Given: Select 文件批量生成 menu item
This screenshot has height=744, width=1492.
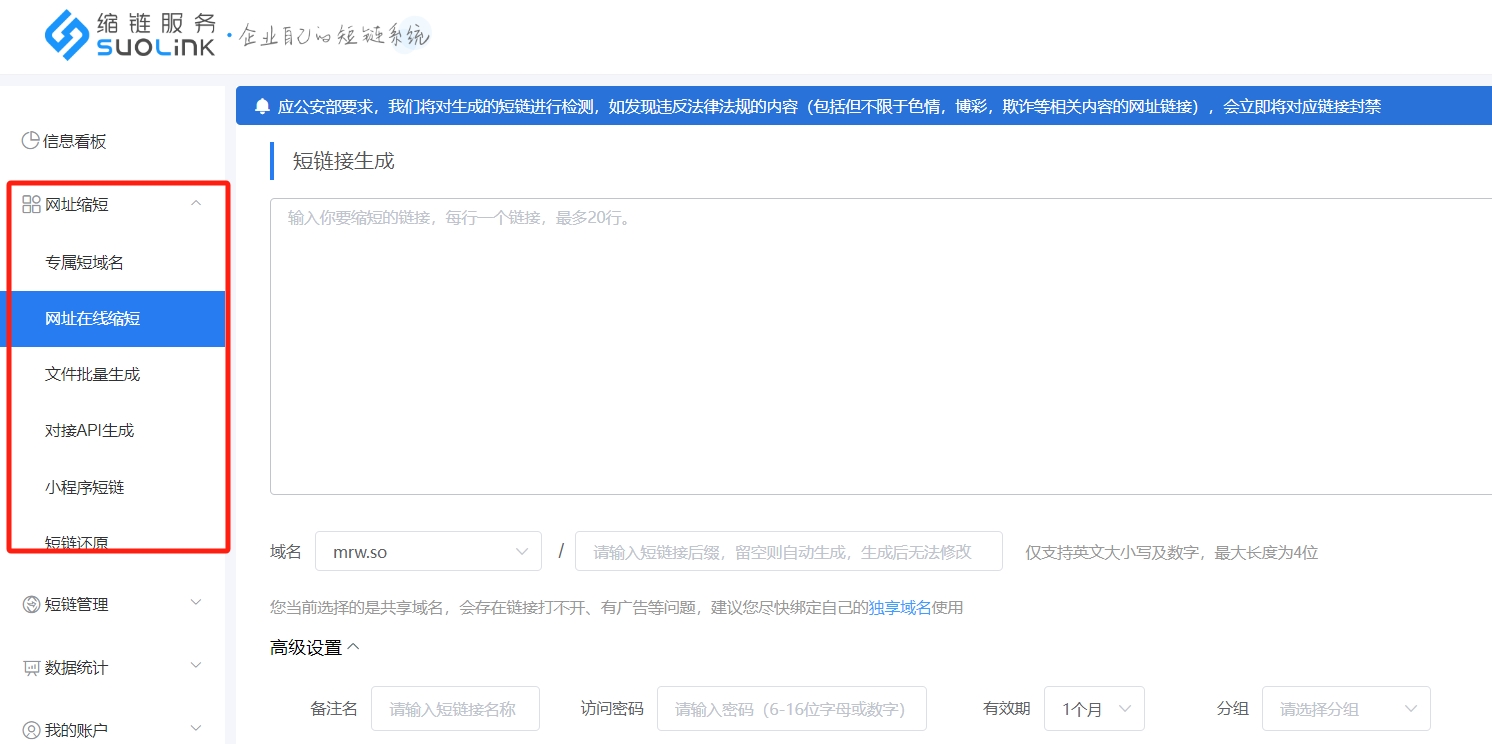Looking at the screenshot, I should 93,375.
